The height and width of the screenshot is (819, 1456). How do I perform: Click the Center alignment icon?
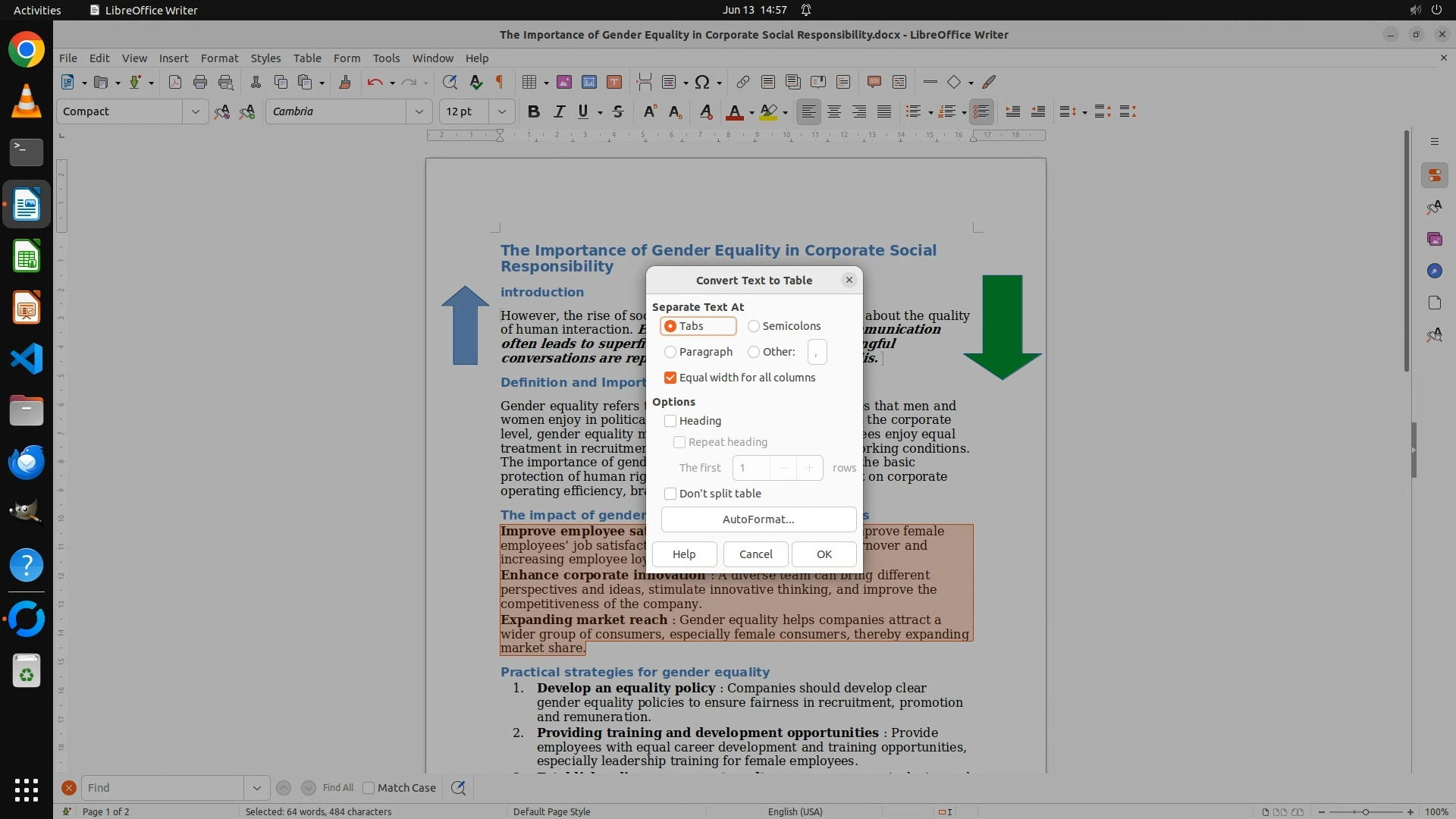click(x=834, y=111)
